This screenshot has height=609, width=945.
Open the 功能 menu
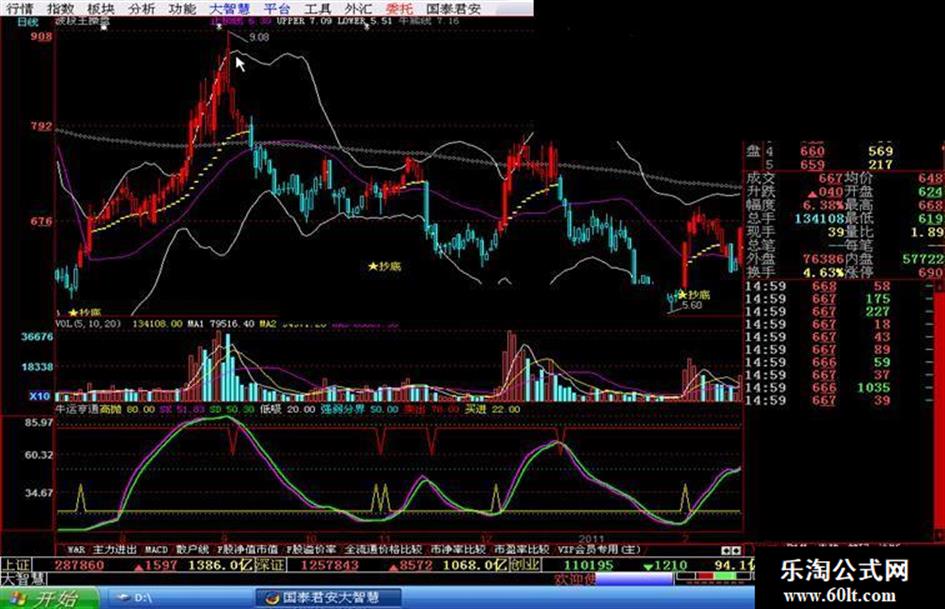tap(182, 8)
